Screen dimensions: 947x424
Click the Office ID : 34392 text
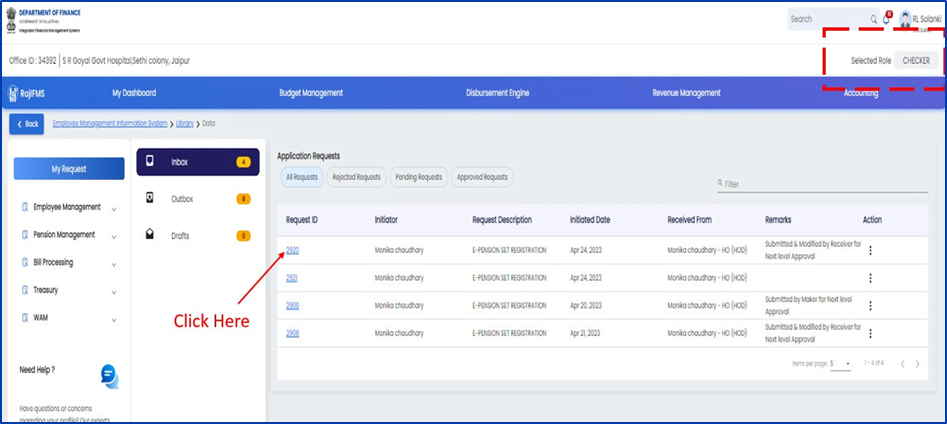pos(33,60)
